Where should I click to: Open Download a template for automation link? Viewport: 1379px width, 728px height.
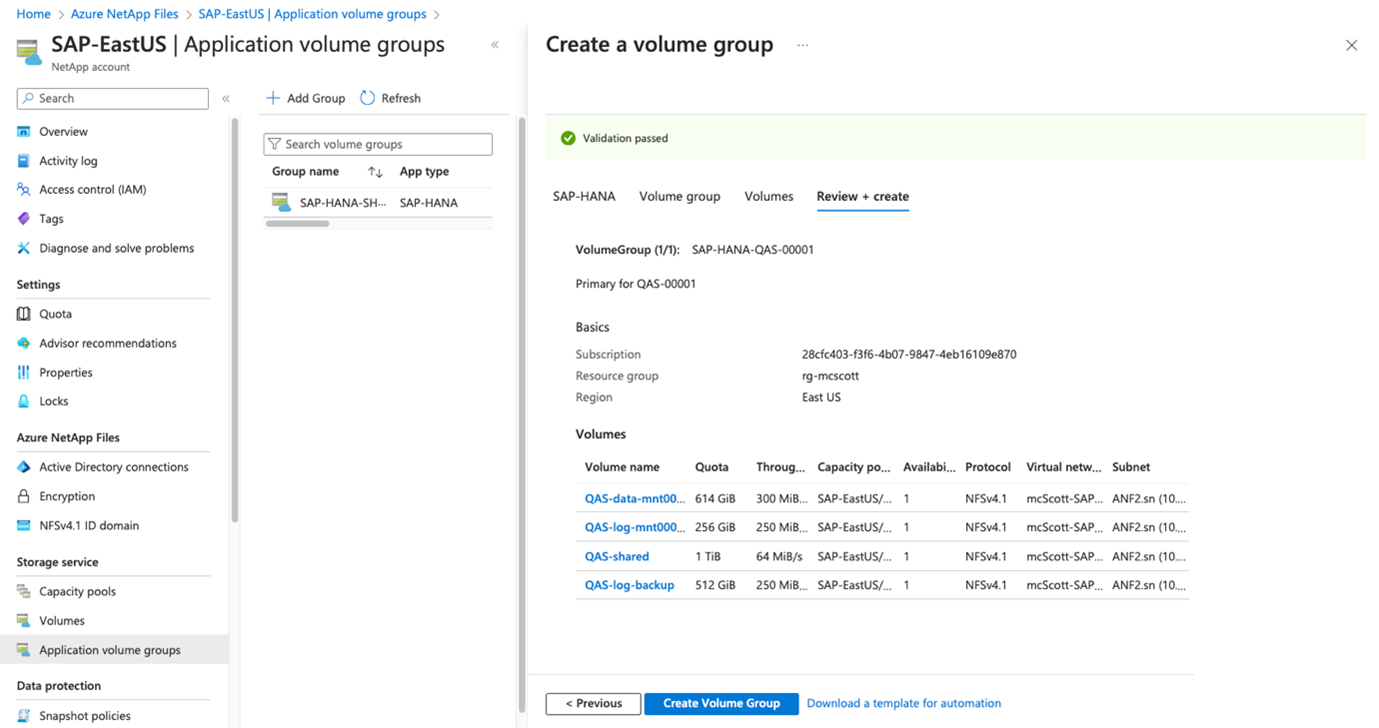[x=904, y=704]
